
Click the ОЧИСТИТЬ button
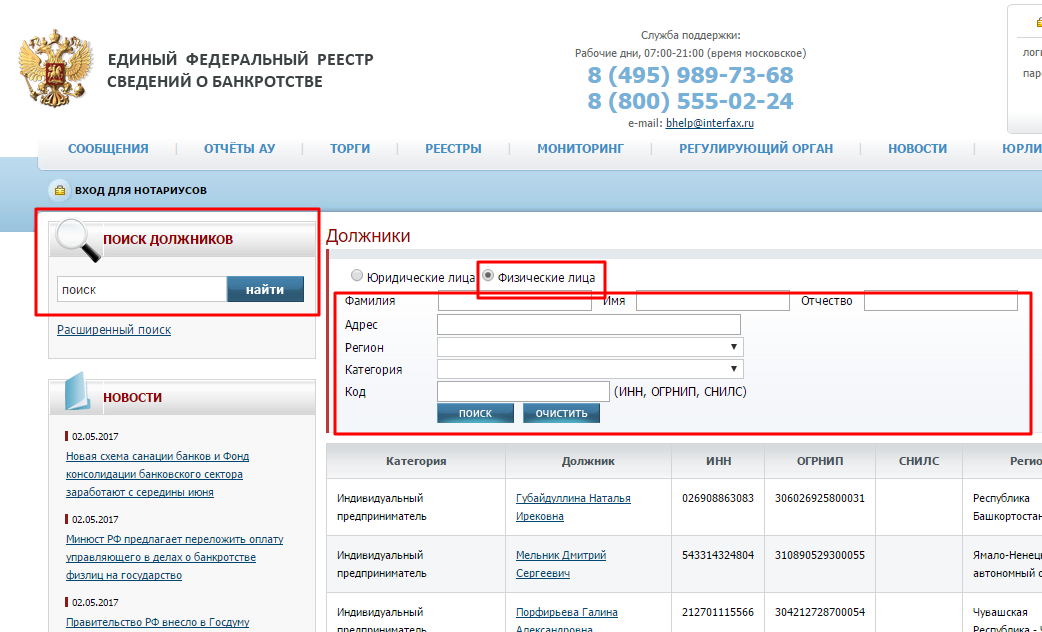[562, 413]
